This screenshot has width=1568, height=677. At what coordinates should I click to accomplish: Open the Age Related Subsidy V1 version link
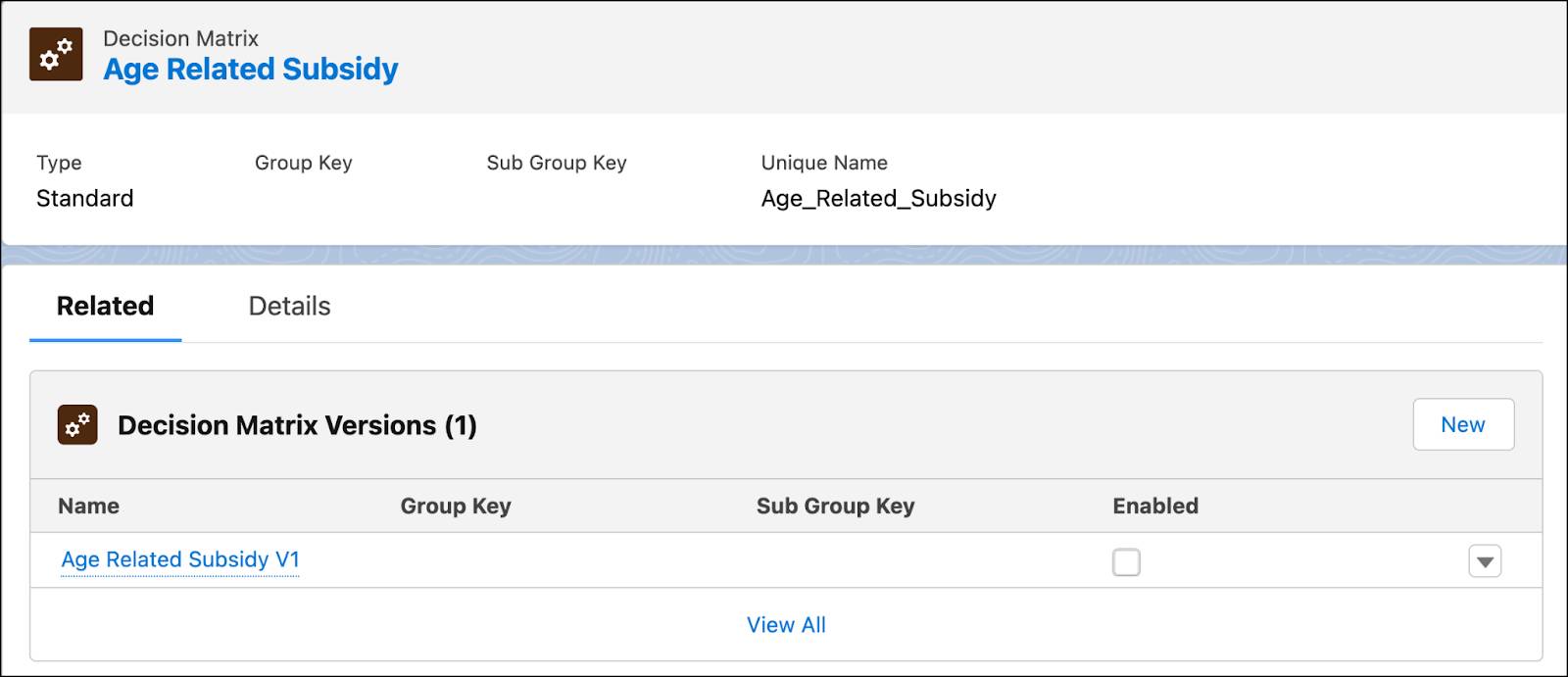pyautogui.click(x=180, y=559)
